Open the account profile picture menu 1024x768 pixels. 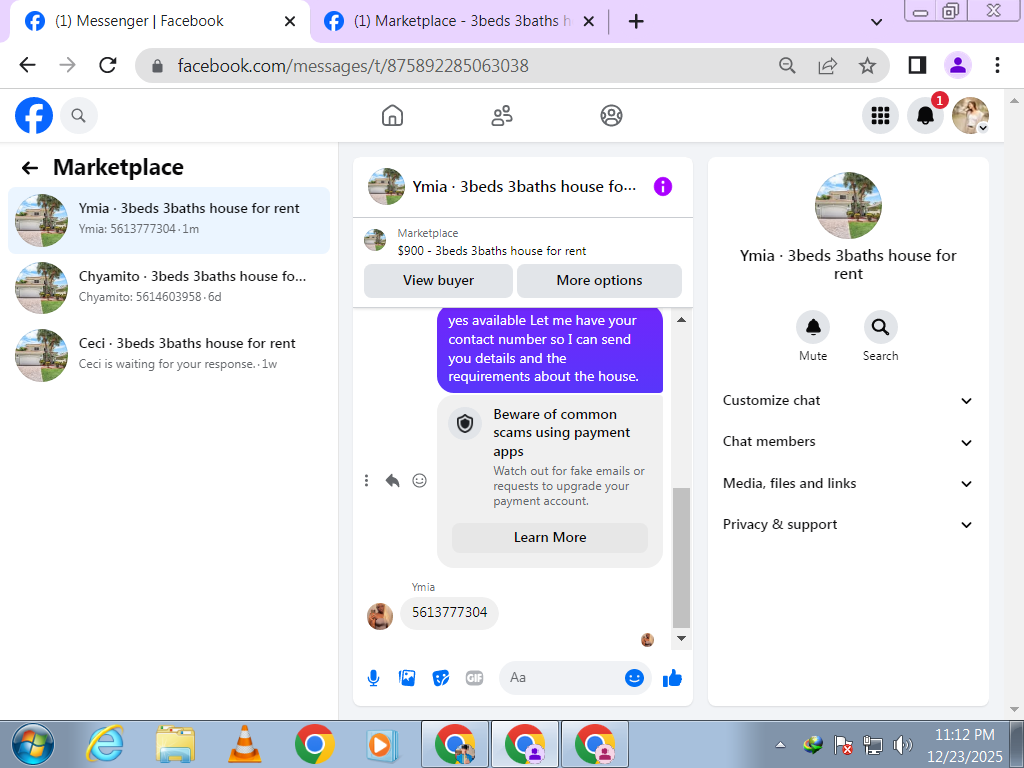click(x=970, y=116)
